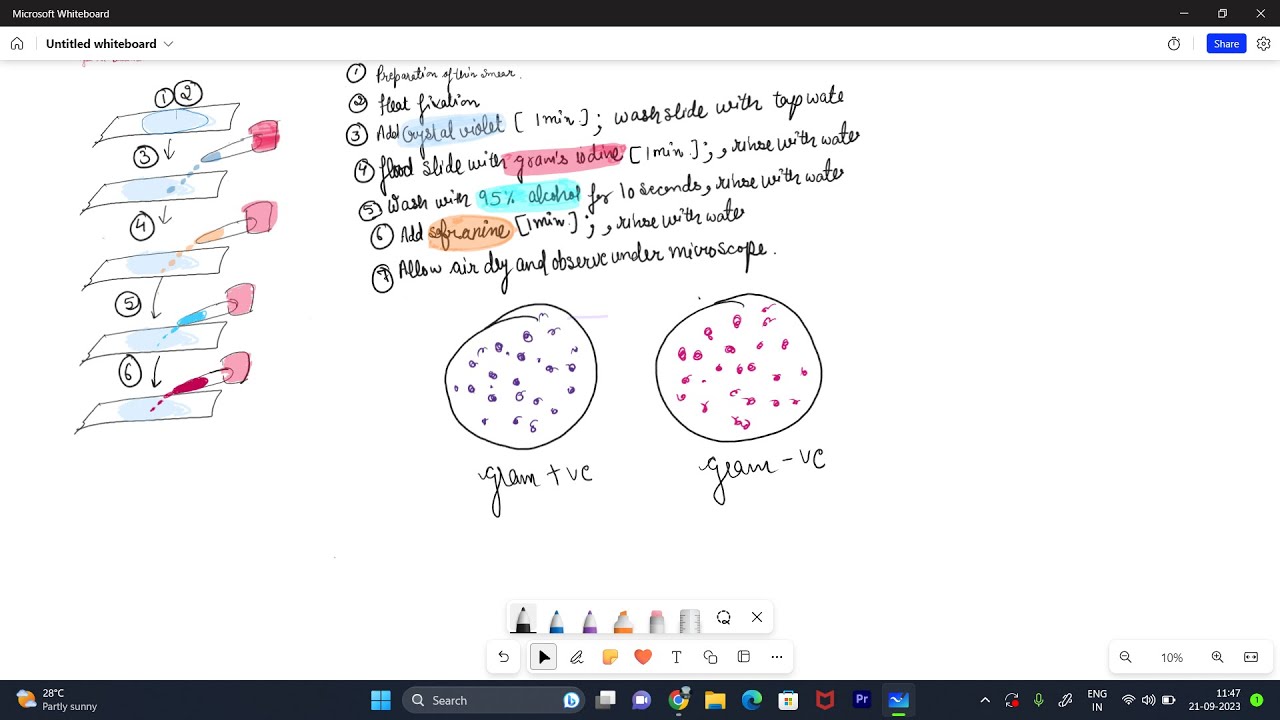
Task: Select the blue pen tool
Action: (556, 620)
